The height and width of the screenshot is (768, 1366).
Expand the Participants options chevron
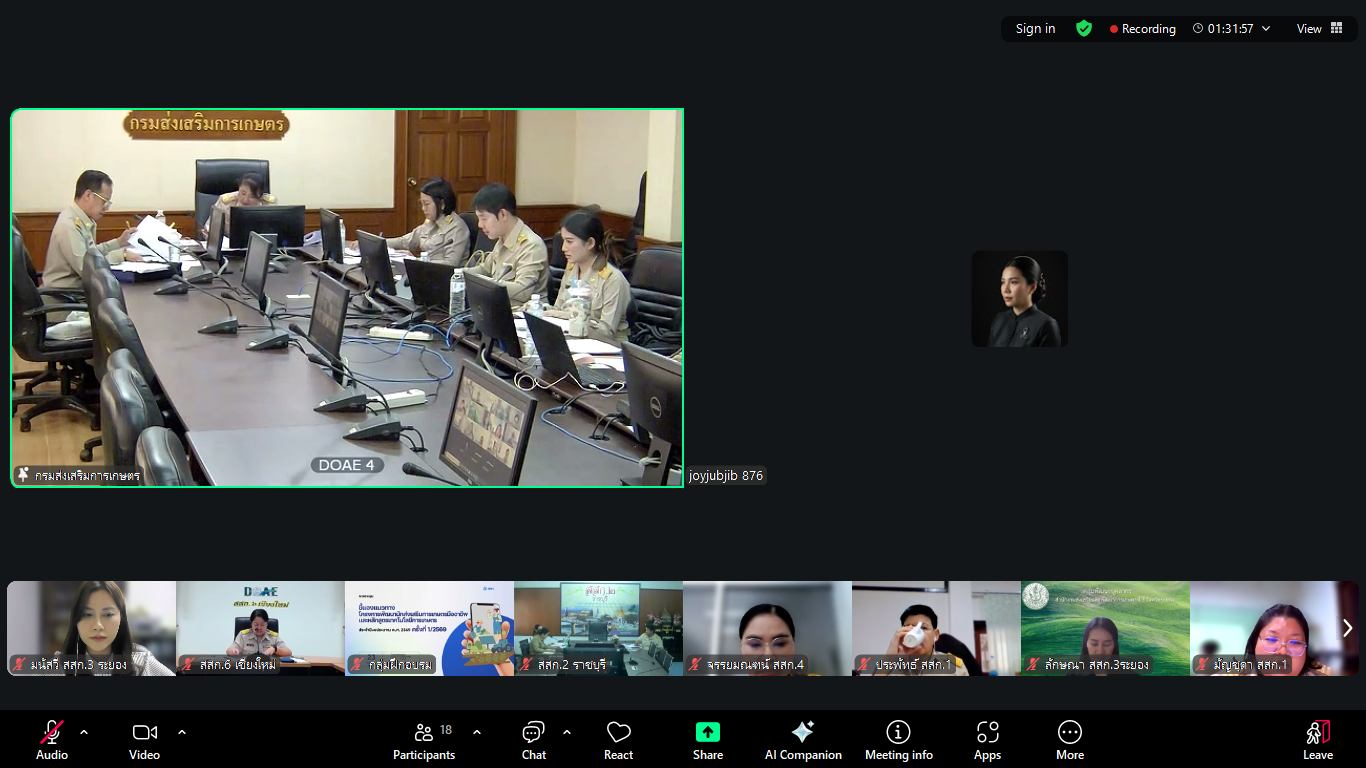(x=477, y=732)
